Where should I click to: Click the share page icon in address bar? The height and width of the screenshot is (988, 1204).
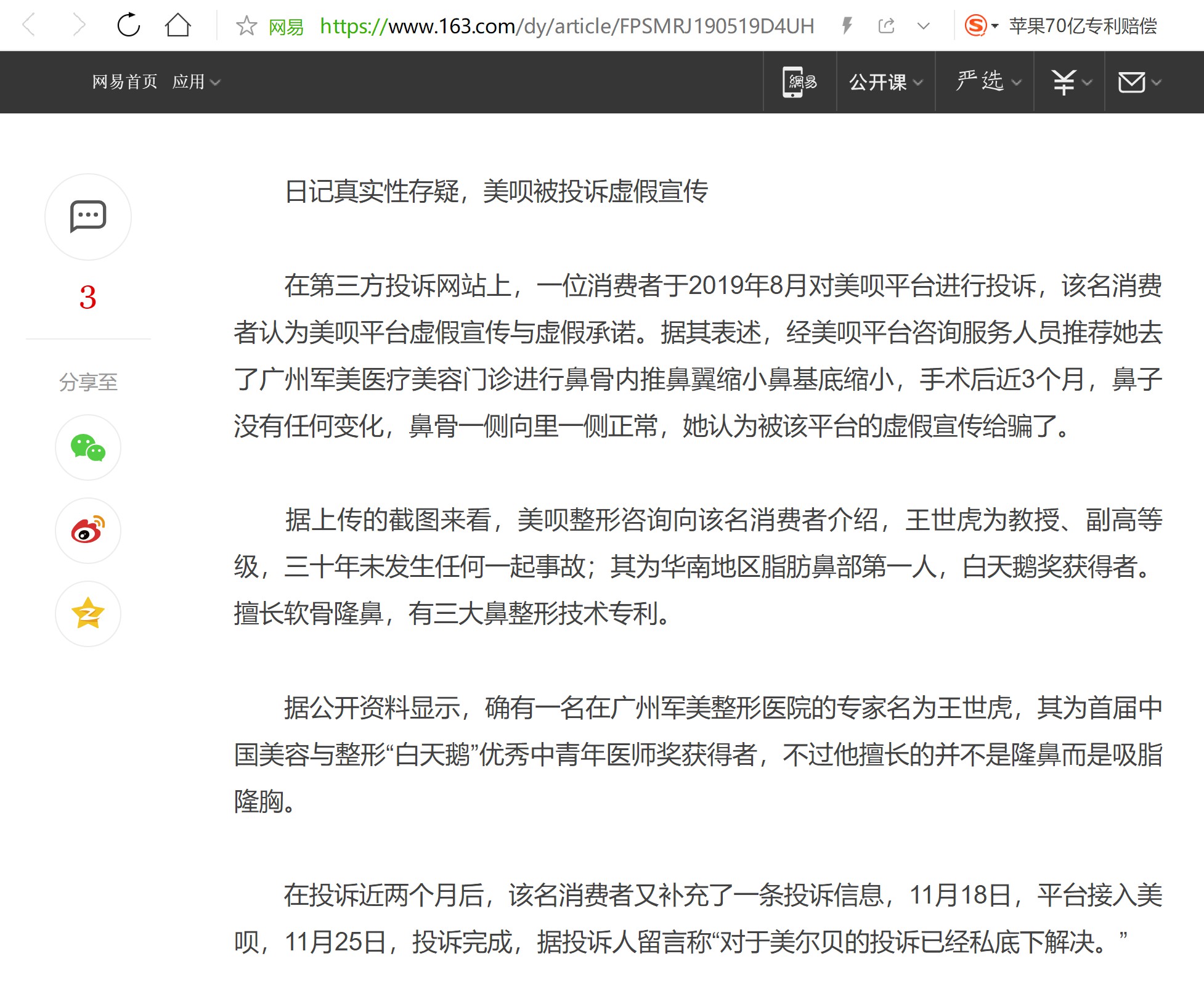(x=886, y=25)
